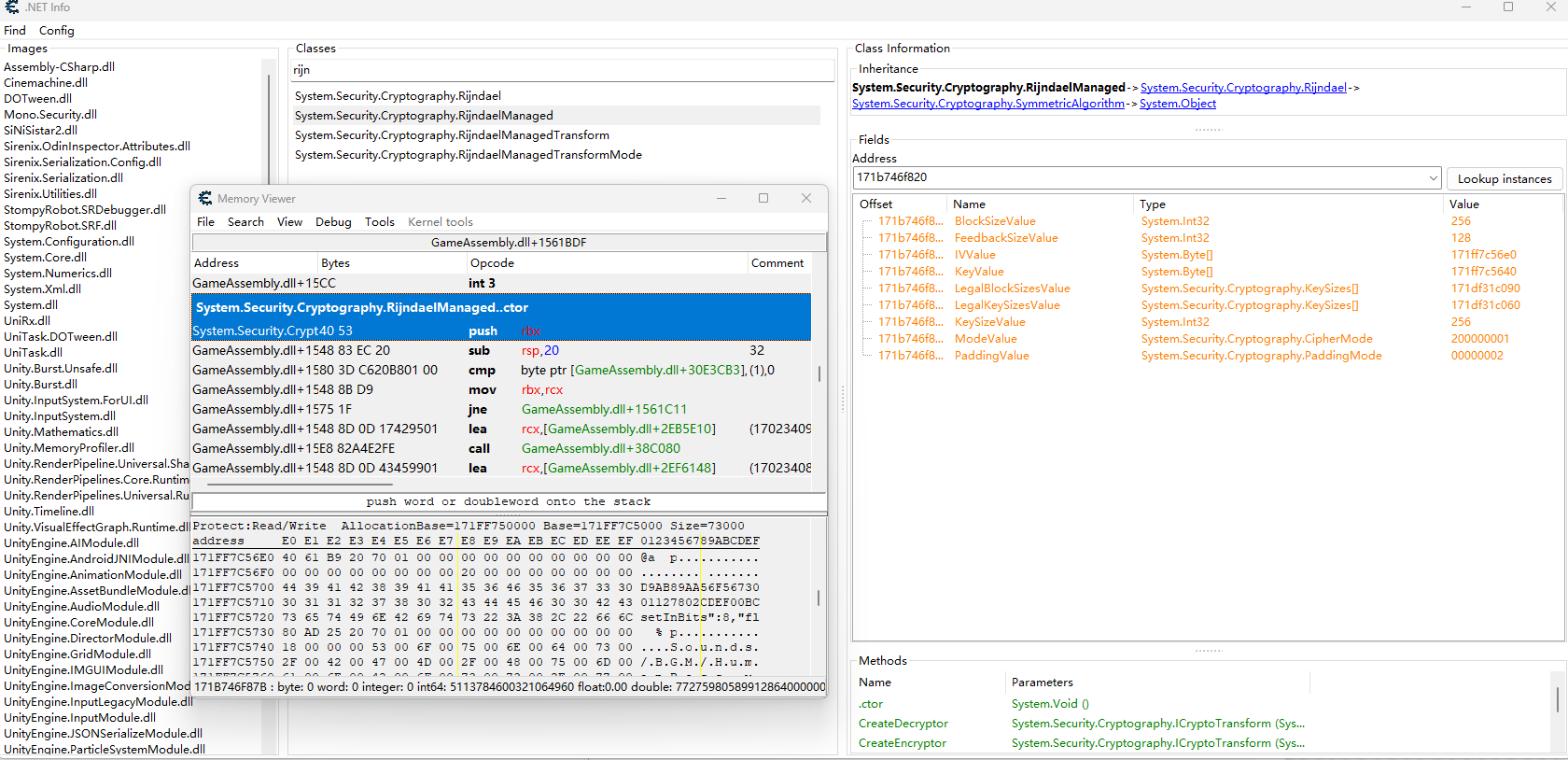Click the class search filter field
This screenshot has width=1568, height=760.
click(x=560, y=70)
